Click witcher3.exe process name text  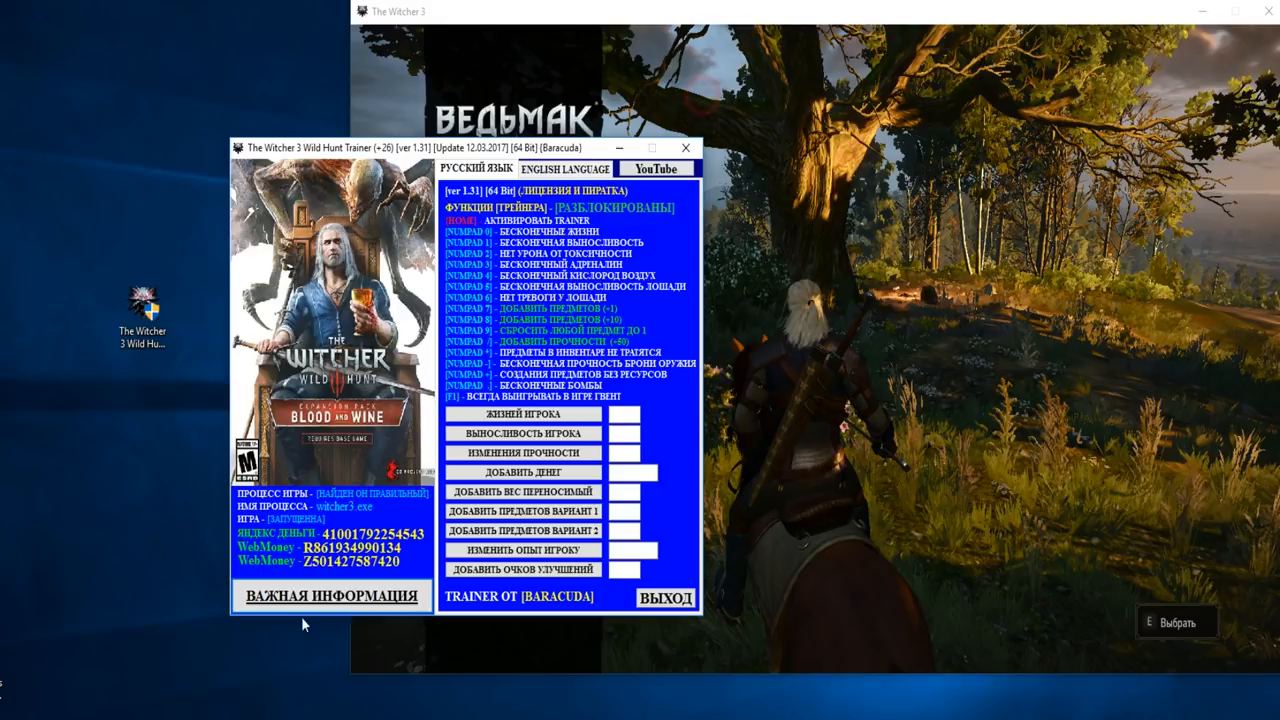coord(343,506)
